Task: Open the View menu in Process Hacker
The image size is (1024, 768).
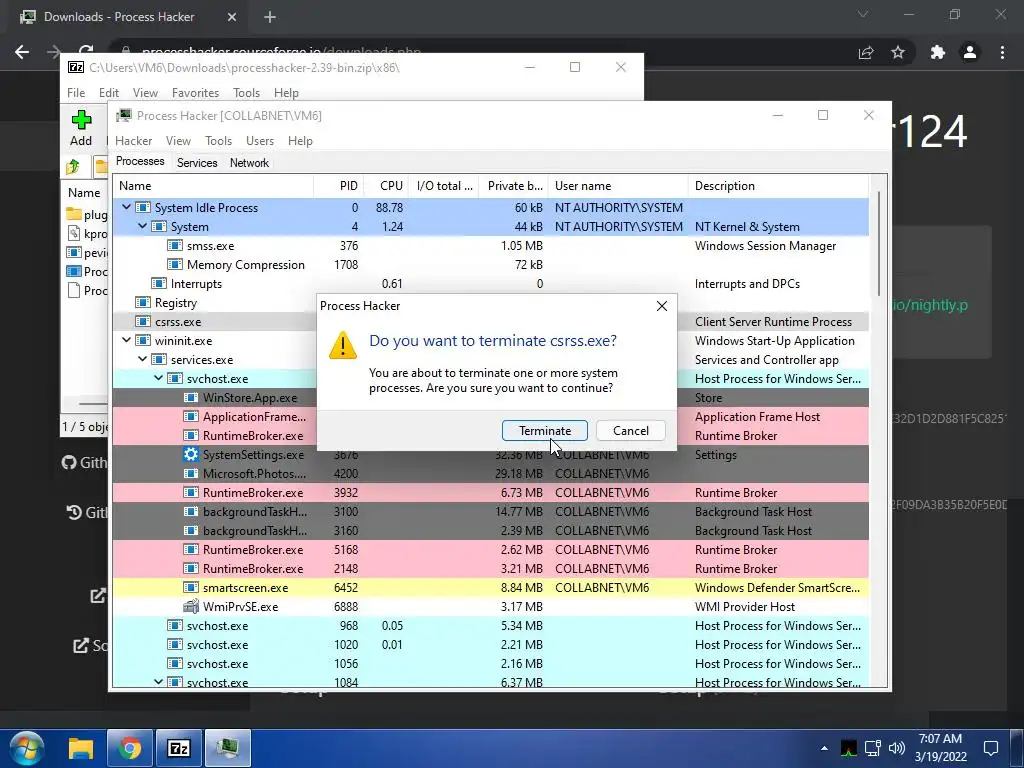Action: [178, 140]
